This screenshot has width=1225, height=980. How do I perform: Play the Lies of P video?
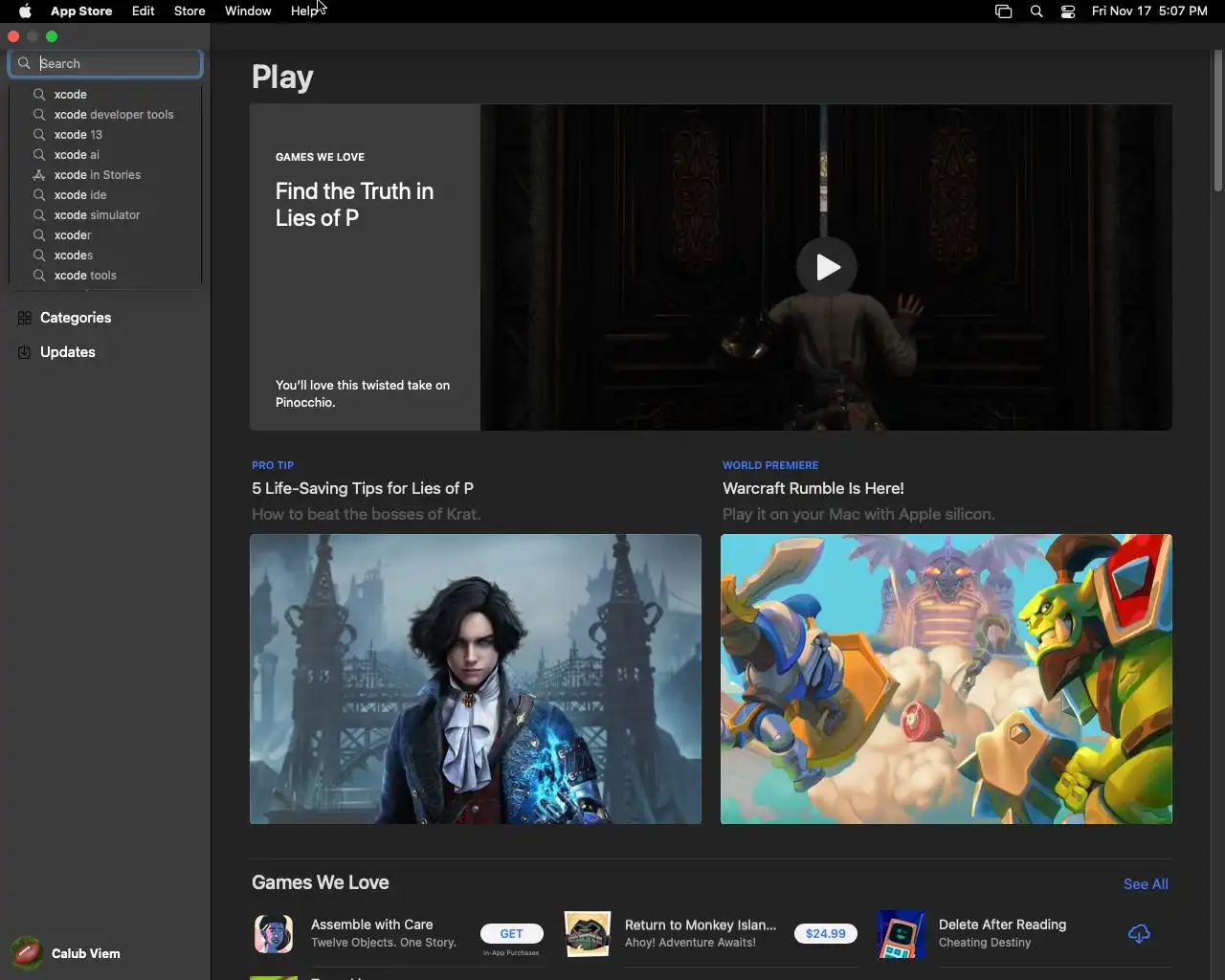click(x=827, y=267)
